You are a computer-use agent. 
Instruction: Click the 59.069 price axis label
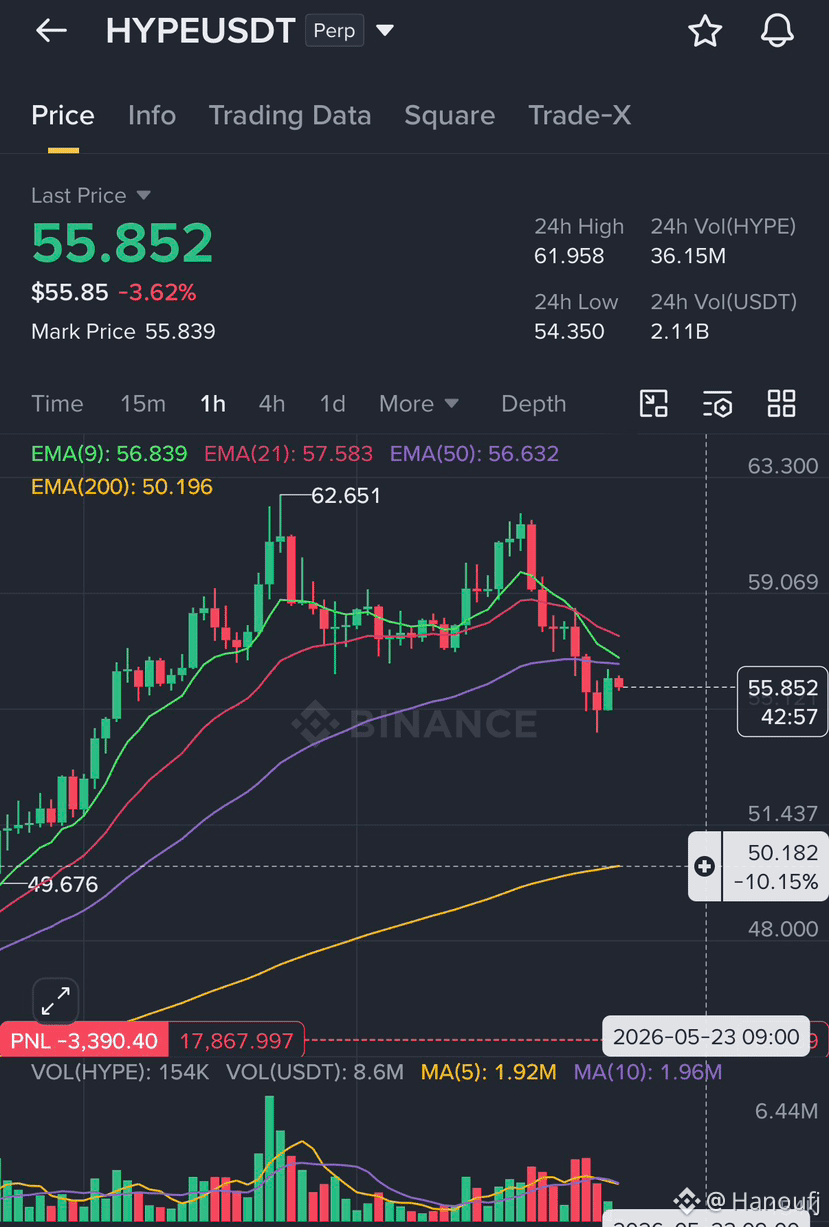point(783,582)
